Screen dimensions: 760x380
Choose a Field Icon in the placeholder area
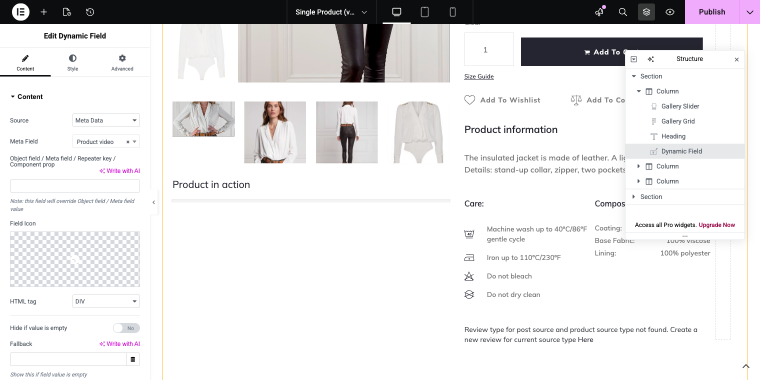tap(75, 259)
